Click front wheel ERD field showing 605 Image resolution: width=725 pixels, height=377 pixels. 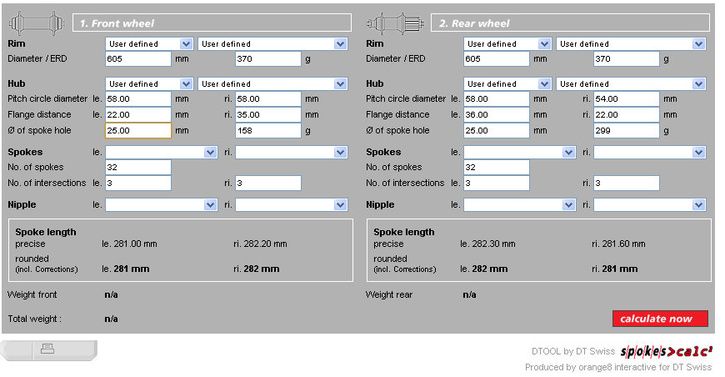(138, 59)
